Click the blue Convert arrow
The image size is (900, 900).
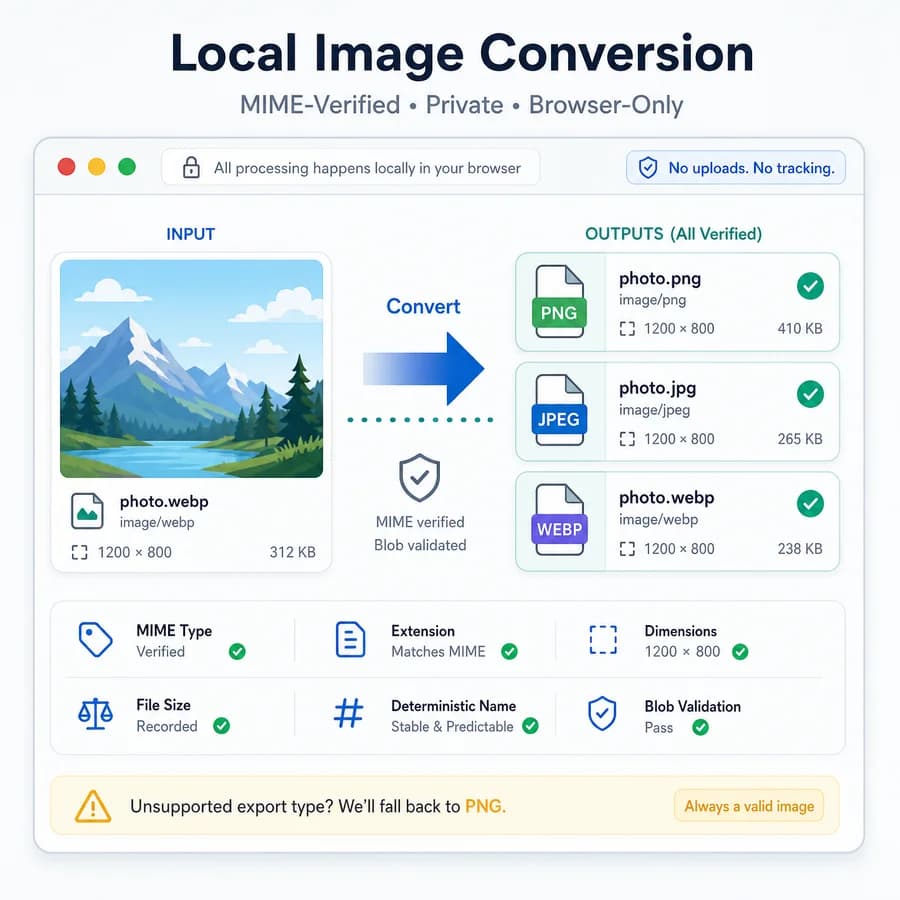(x=424, y=368)
